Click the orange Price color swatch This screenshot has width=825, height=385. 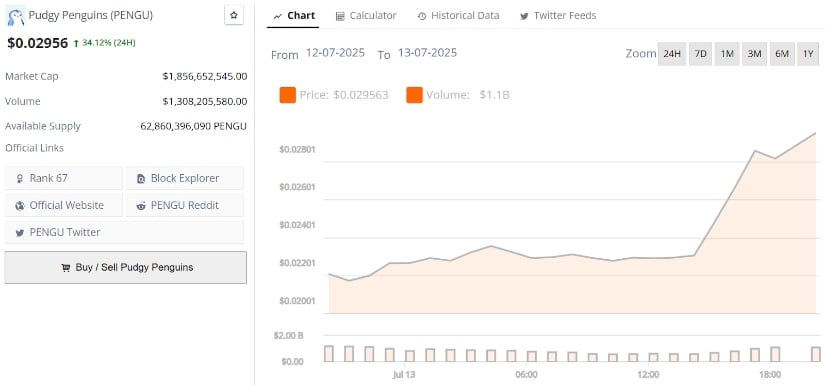pos(288,95)
